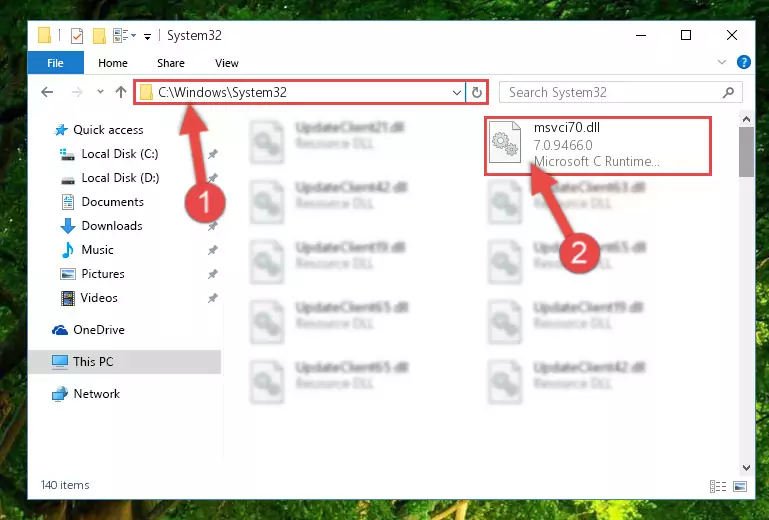Click the Downloads blue arrow icon
The image size is (769, 520).
[x=68, y=226]
